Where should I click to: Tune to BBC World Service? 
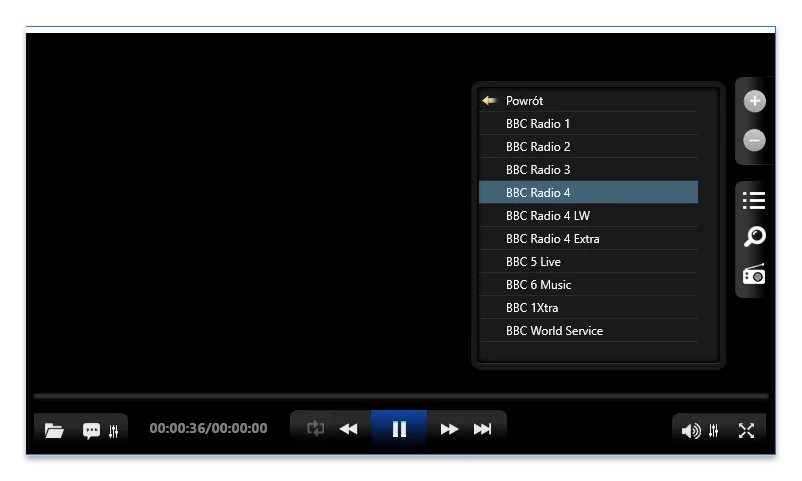point(588,331)
